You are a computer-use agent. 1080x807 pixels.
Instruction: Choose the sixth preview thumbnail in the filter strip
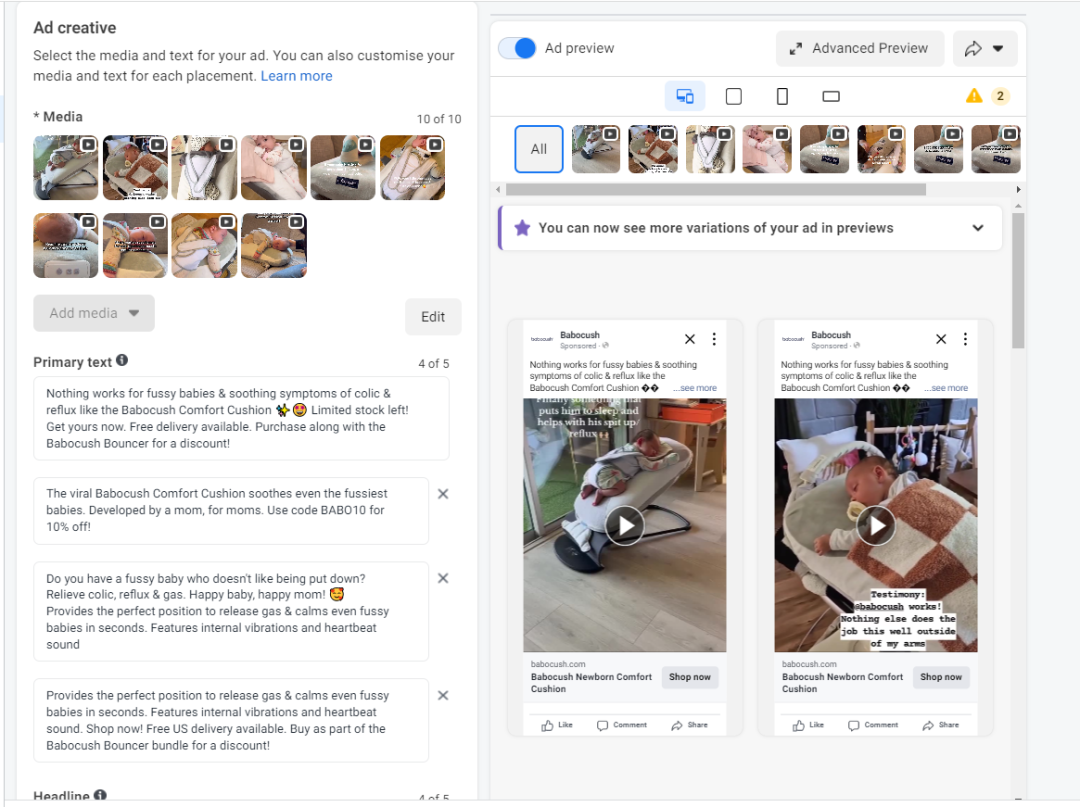[x=882, y=149]
